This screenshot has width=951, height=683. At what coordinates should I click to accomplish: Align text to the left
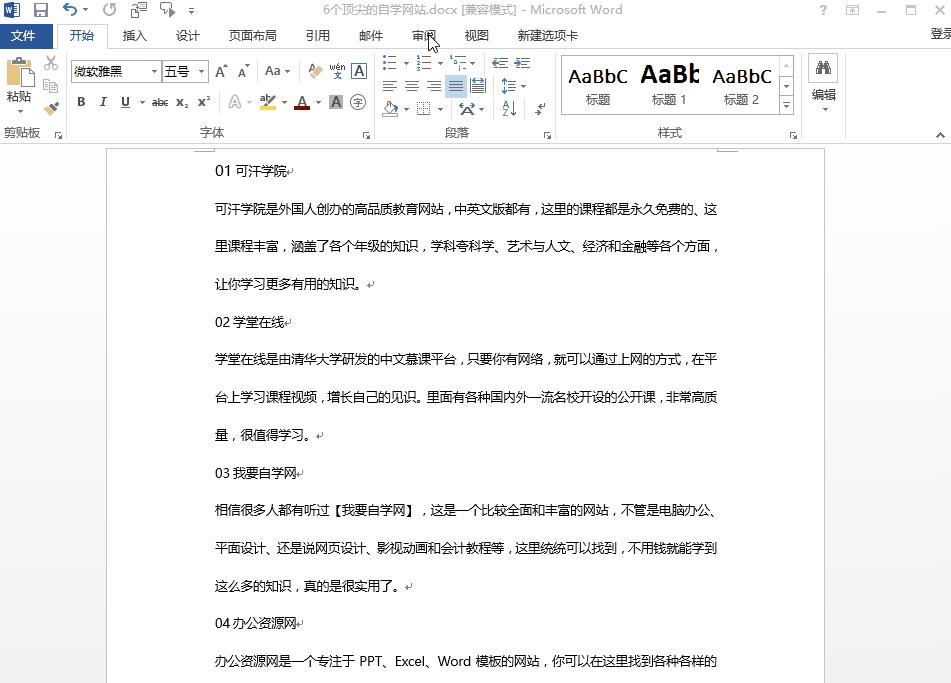(x=389, y=86)
